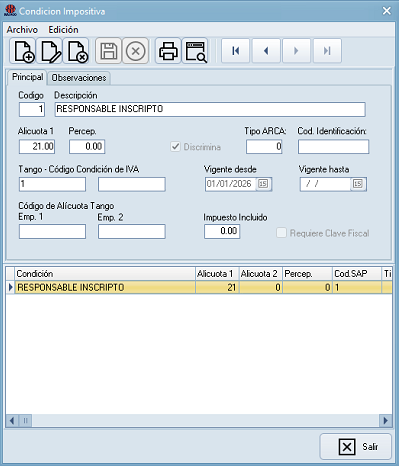This screenshot has height=466, width=399.
Task: Toggle the Discrimina checkbox
Action: (175, 147)
